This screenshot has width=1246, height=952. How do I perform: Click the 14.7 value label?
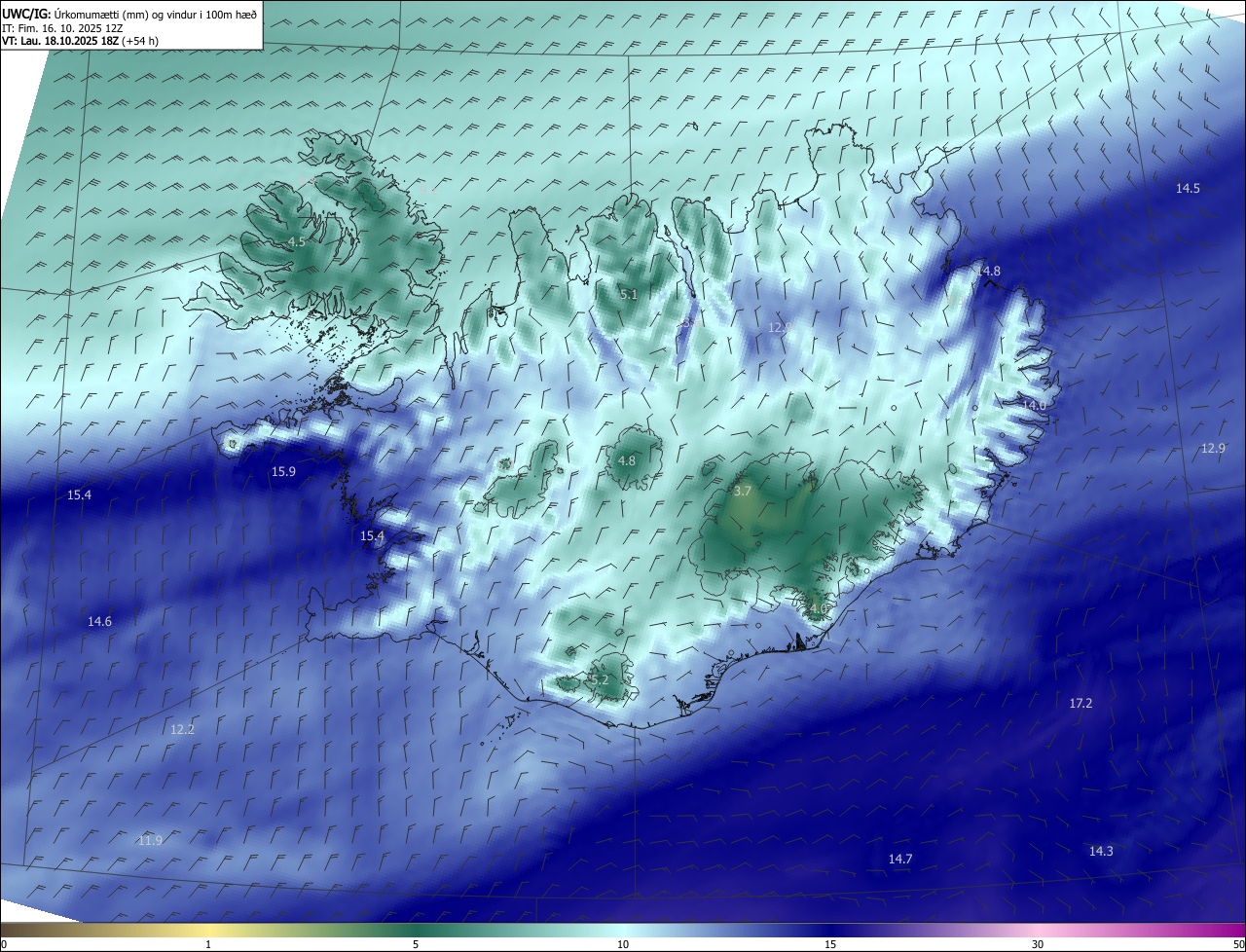point(900,859)
